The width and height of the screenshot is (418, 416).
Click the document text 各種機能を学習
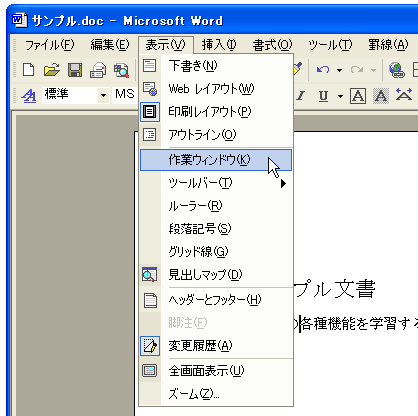348,324
